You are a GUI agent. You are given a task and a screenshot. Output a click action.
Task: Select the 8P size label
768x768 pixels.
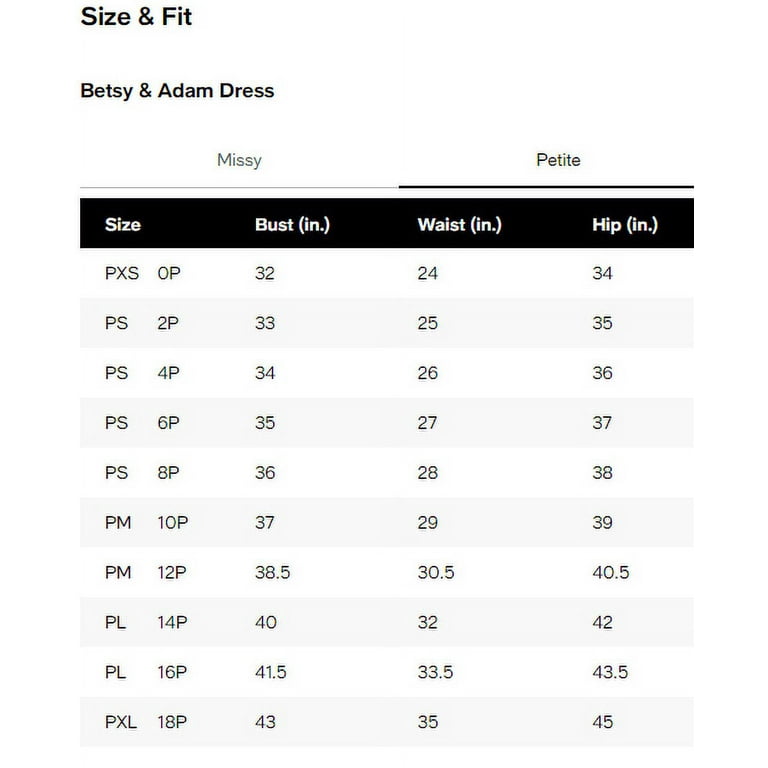(x=168, y=473)
